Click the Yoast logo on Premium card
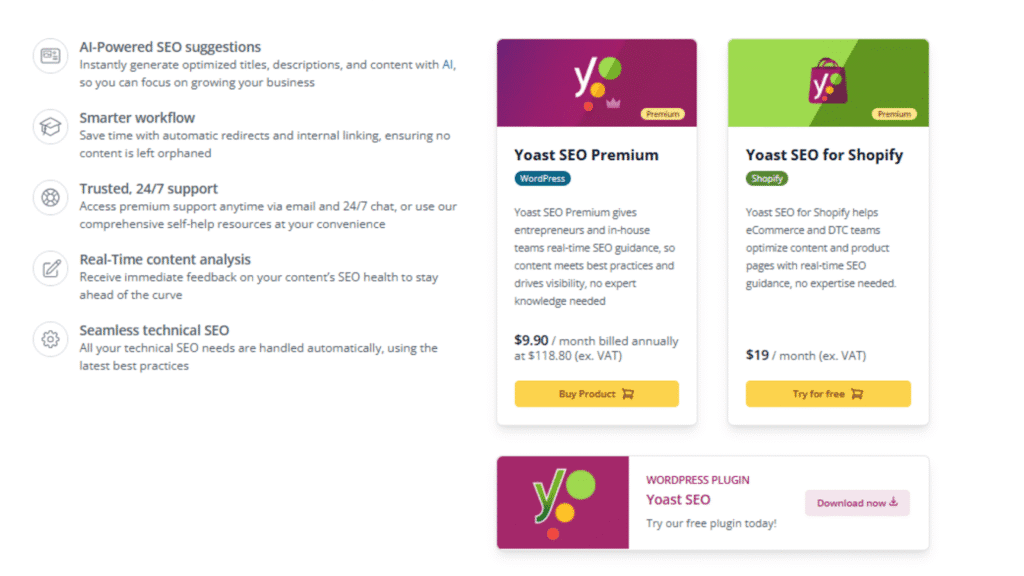 pyautogui.click(x=596, y=80)
